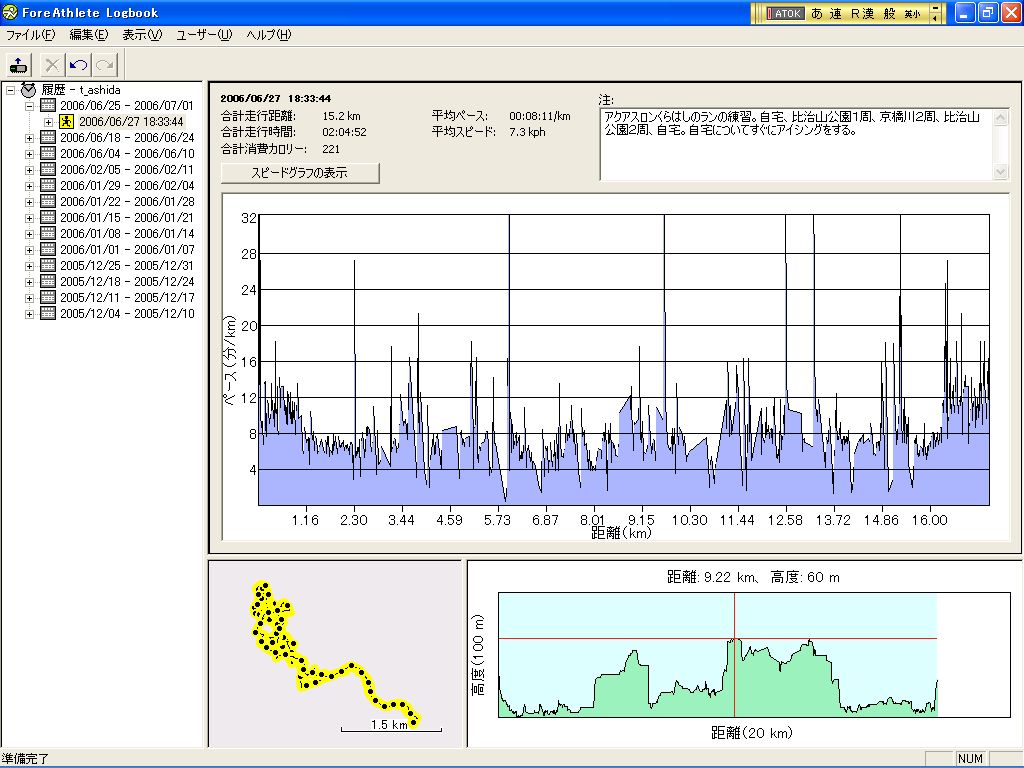This screenshot has height=768, width=1024.
Task: Click the 合計走行距離 15.2 km value
Action: click(341, 116)
